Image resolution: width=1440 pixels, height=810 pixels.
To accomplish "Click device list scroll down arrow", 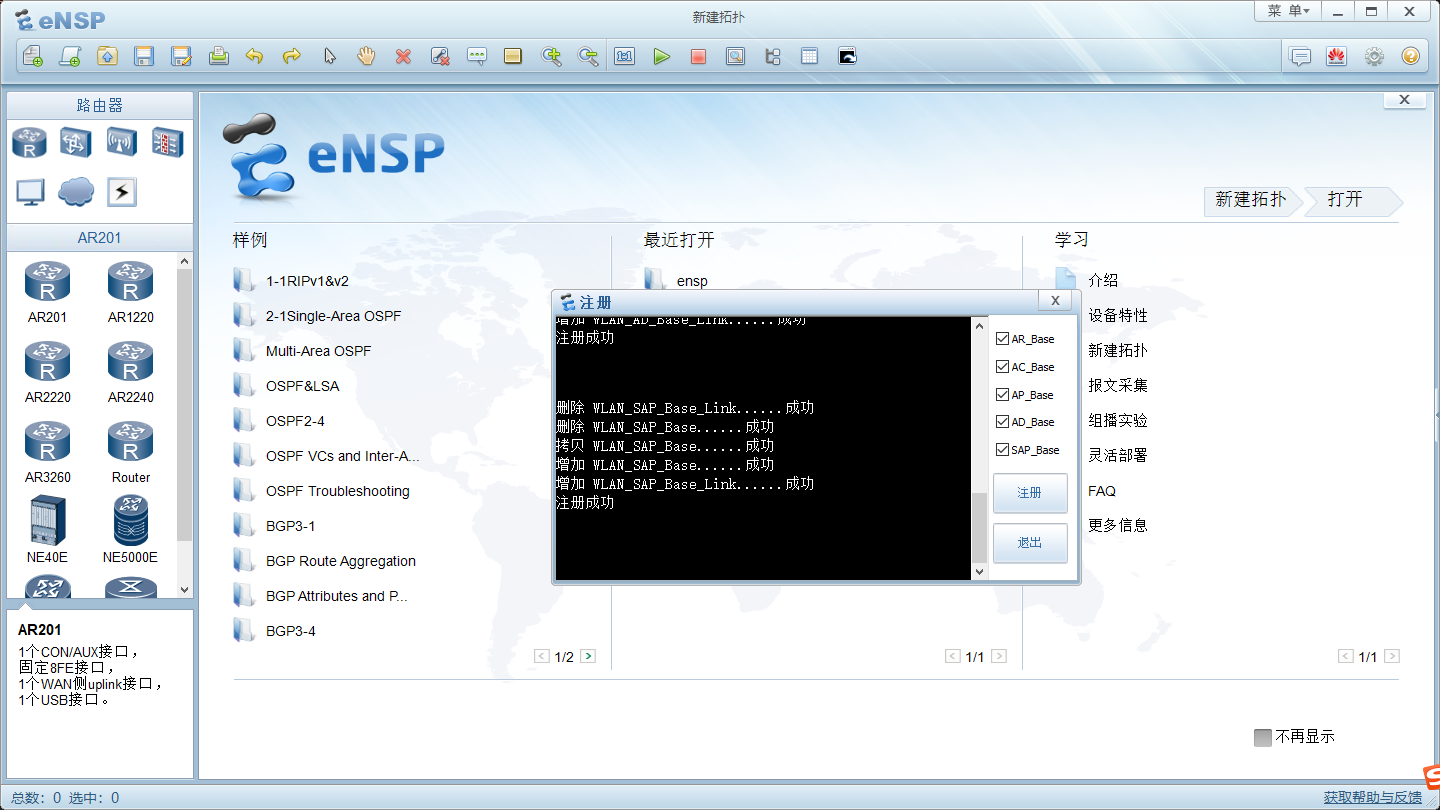I will tap(184, 590).
